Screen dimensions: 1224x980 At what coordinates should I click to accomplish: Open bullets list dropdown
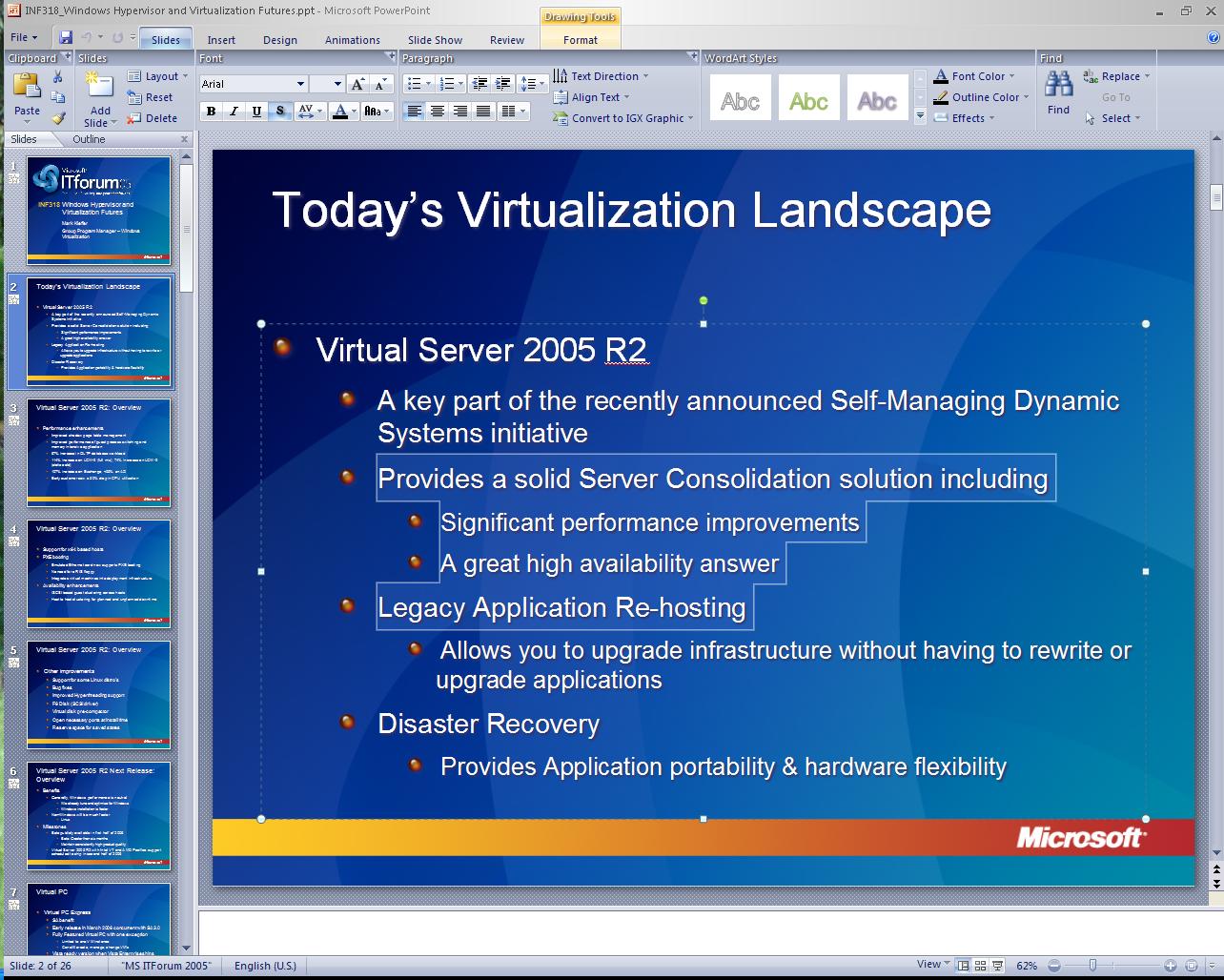(x=429, y=84)
